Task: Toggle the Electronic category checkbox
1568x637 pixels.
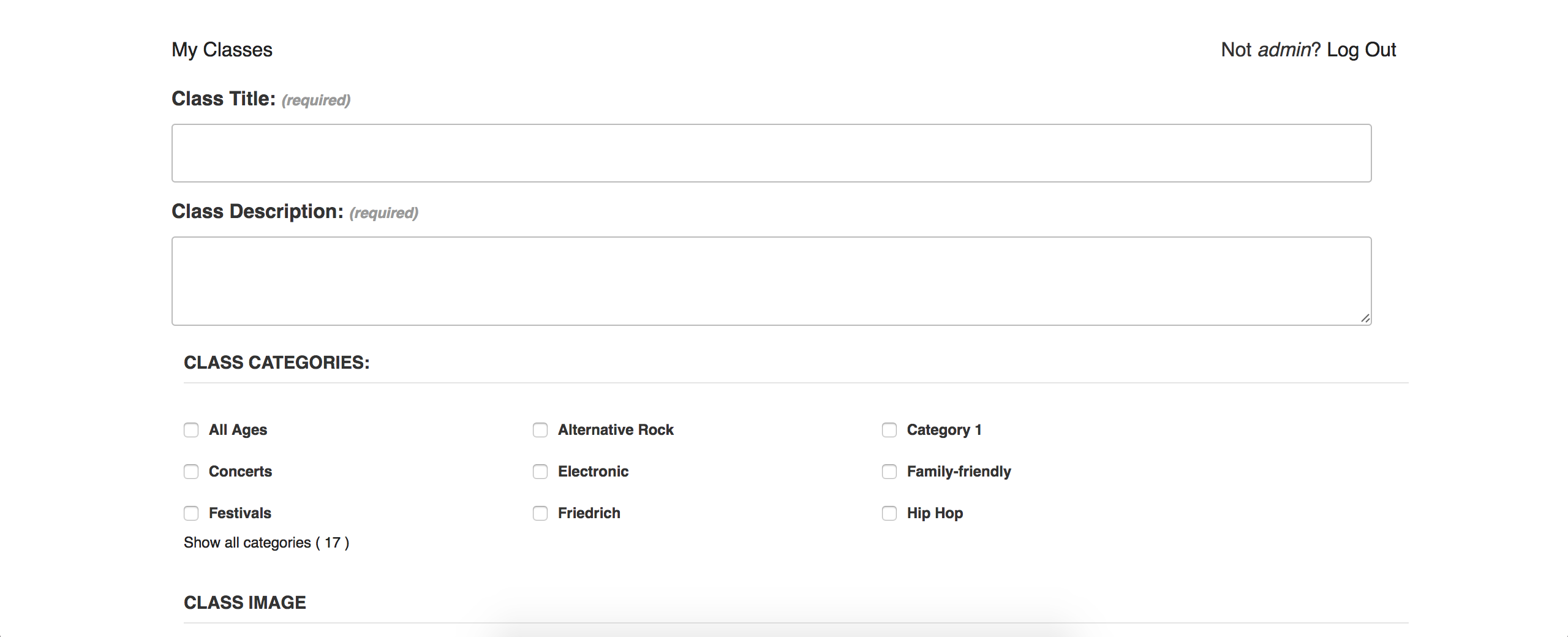Action: pyautogui.click(x=540, y=472)
